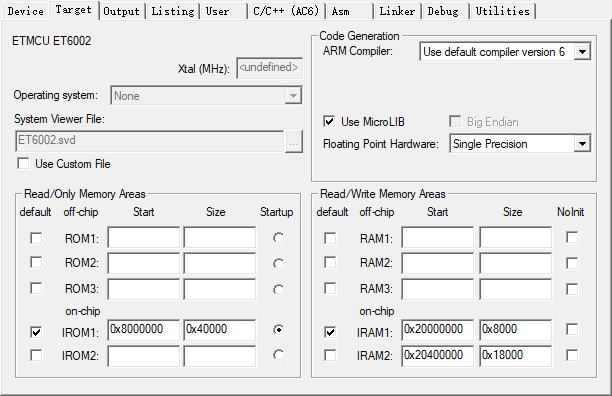Image resolution: width=612 pixels, height=396 pixels.
Task: Open the Utilities tab
Action: click(x=502, y=11)
